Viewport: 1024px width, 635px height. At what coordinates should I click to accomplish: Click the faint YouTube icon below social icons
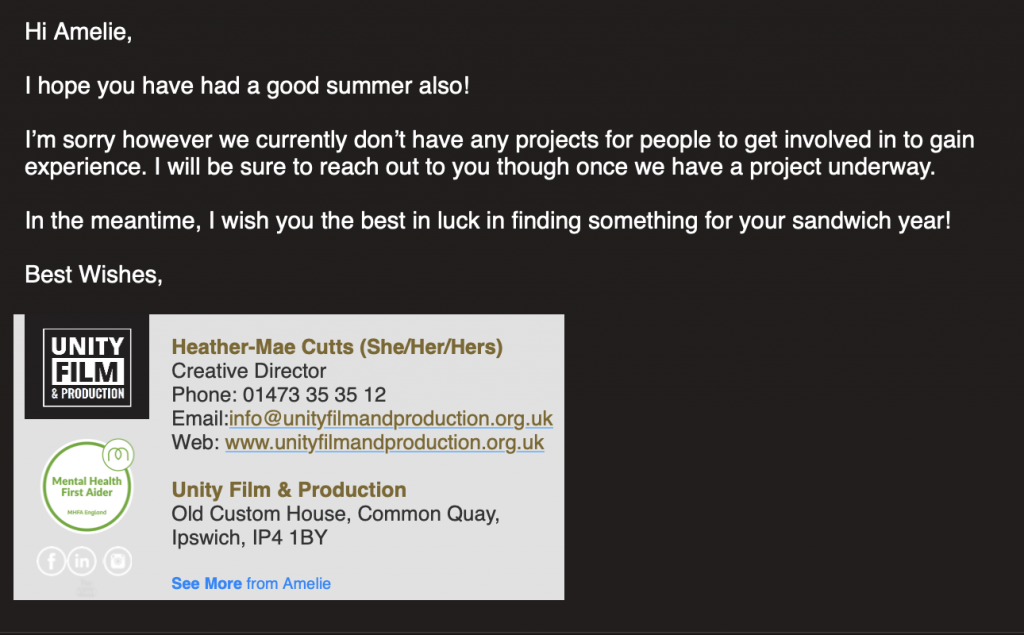(x=86, y=588)
